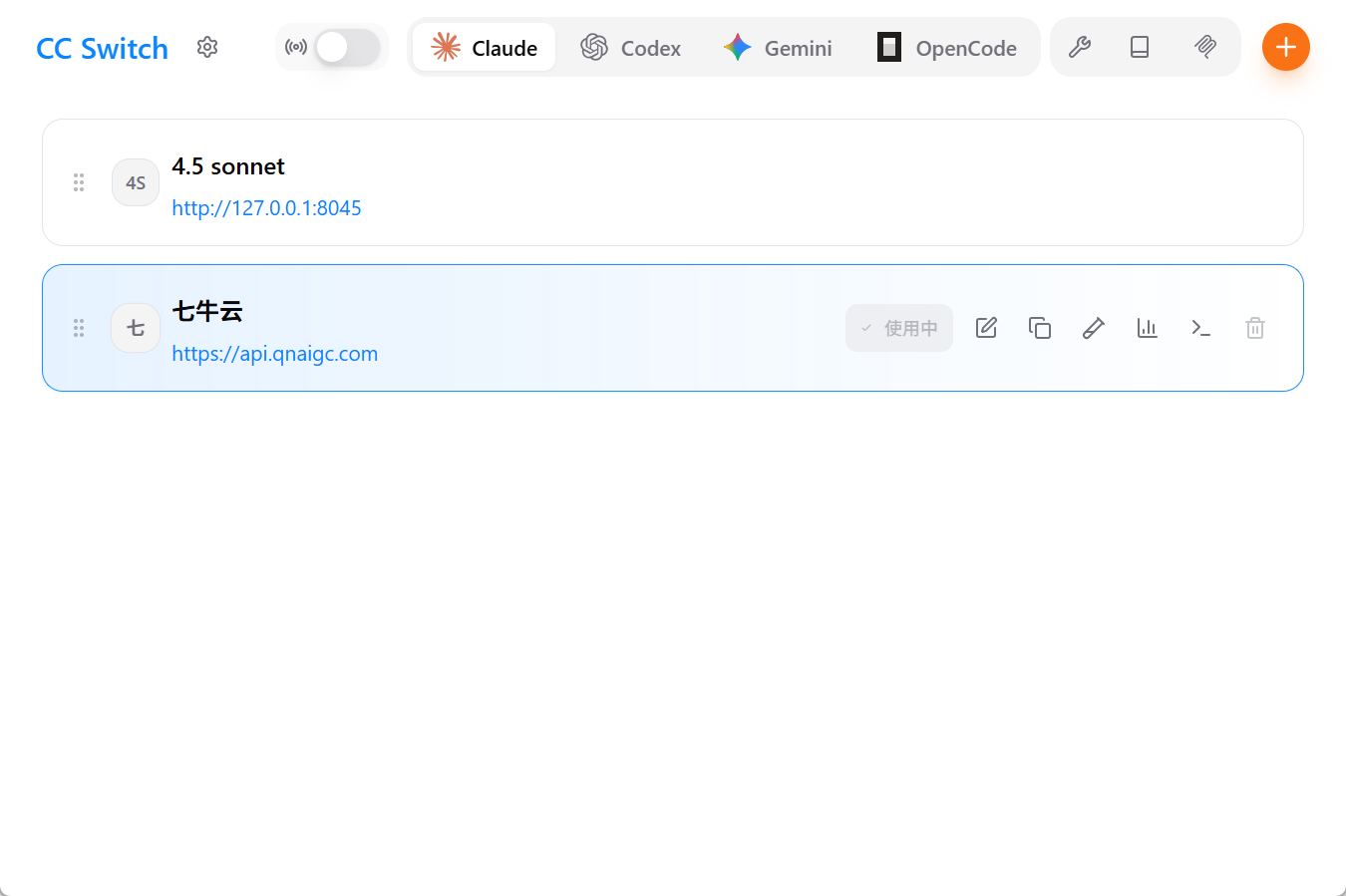Screen dimensions: 1346x896
Task: Select the Gemini tab
Action: [778, 47]
